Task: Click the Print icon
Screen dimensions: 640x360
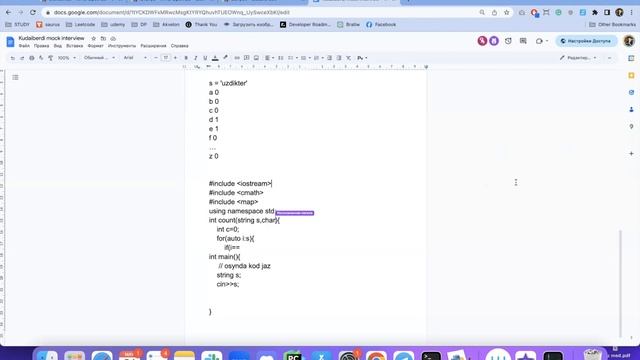Action: (31, 58)
